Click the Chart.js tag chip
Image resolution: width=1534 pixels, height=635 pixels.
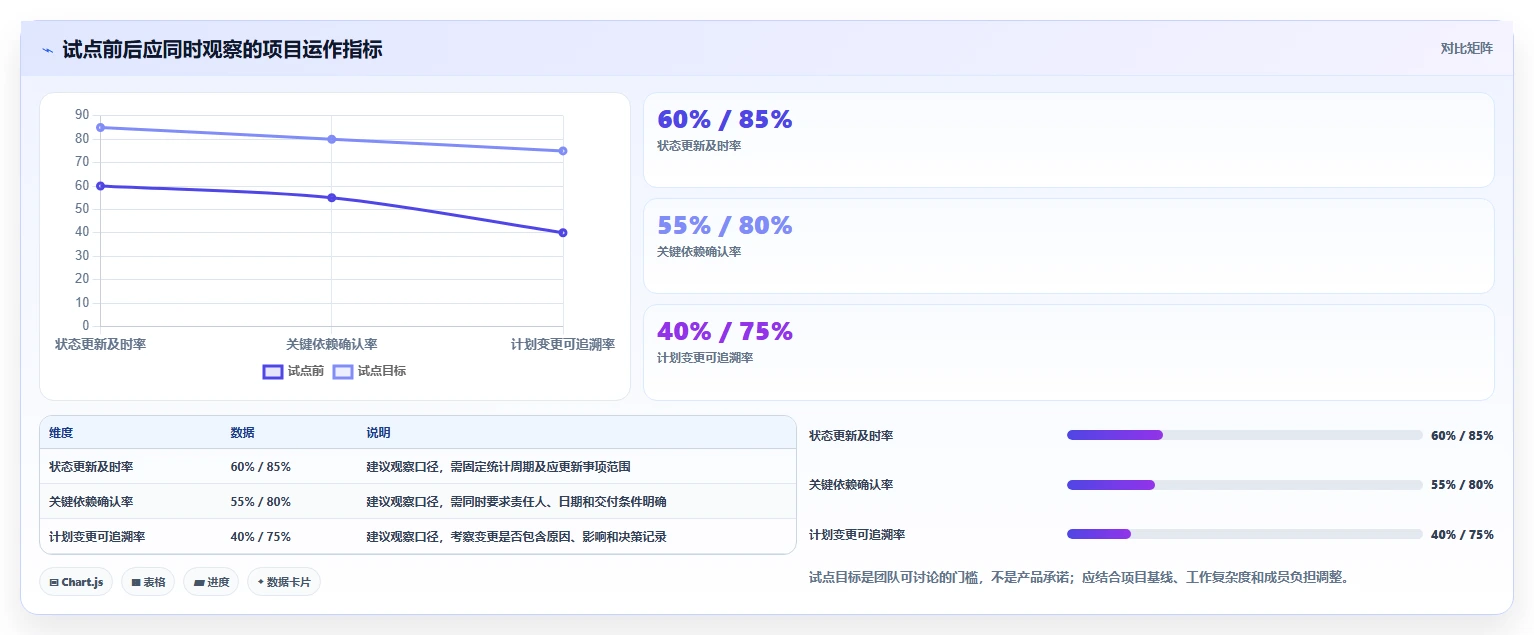pos(76,582)
